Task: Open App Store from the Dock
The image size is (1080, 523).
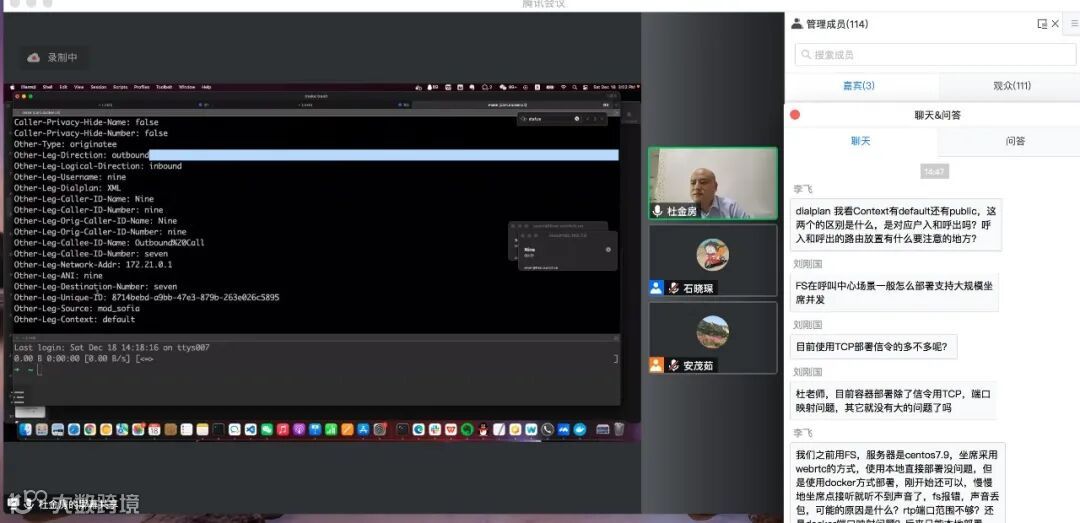Action: [363, 429]
